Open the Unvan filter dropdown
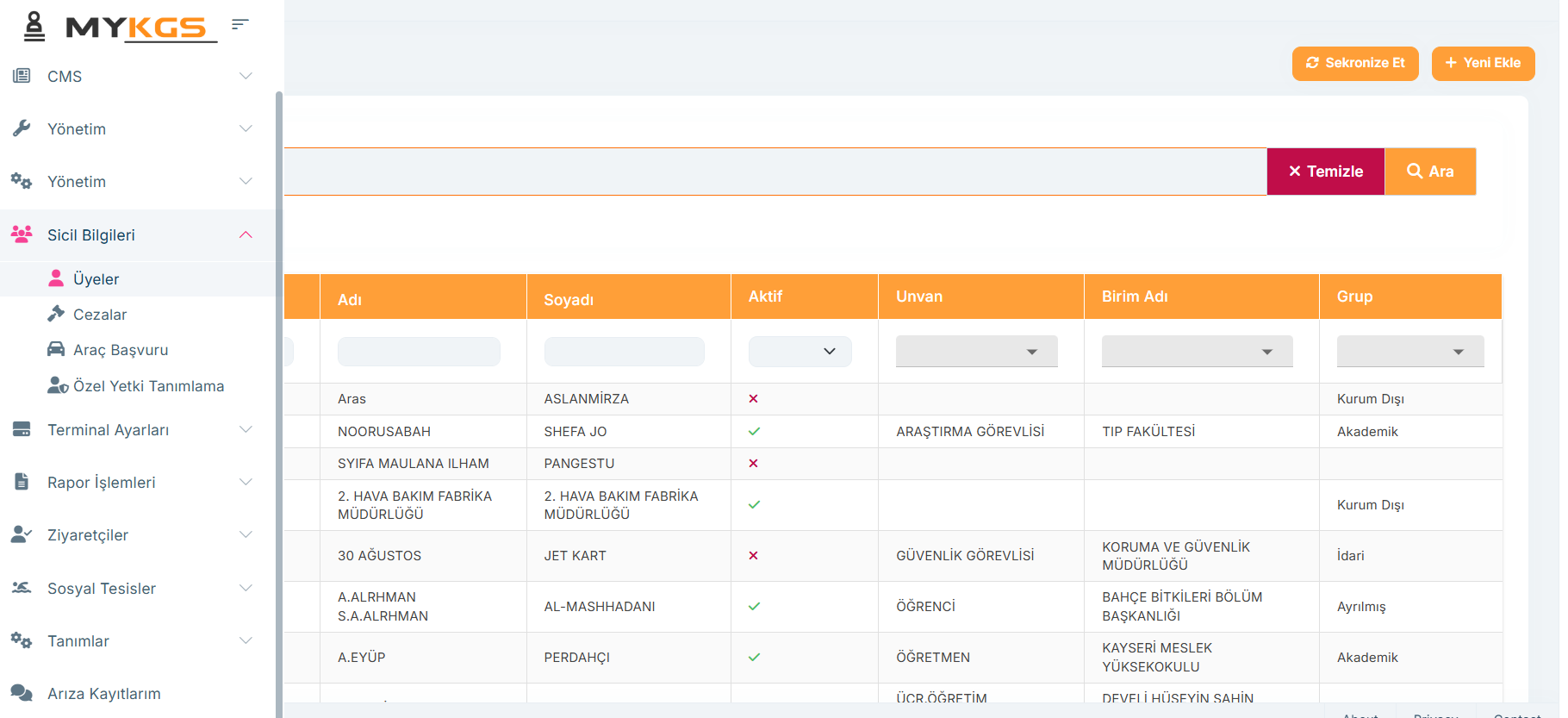 976,352
